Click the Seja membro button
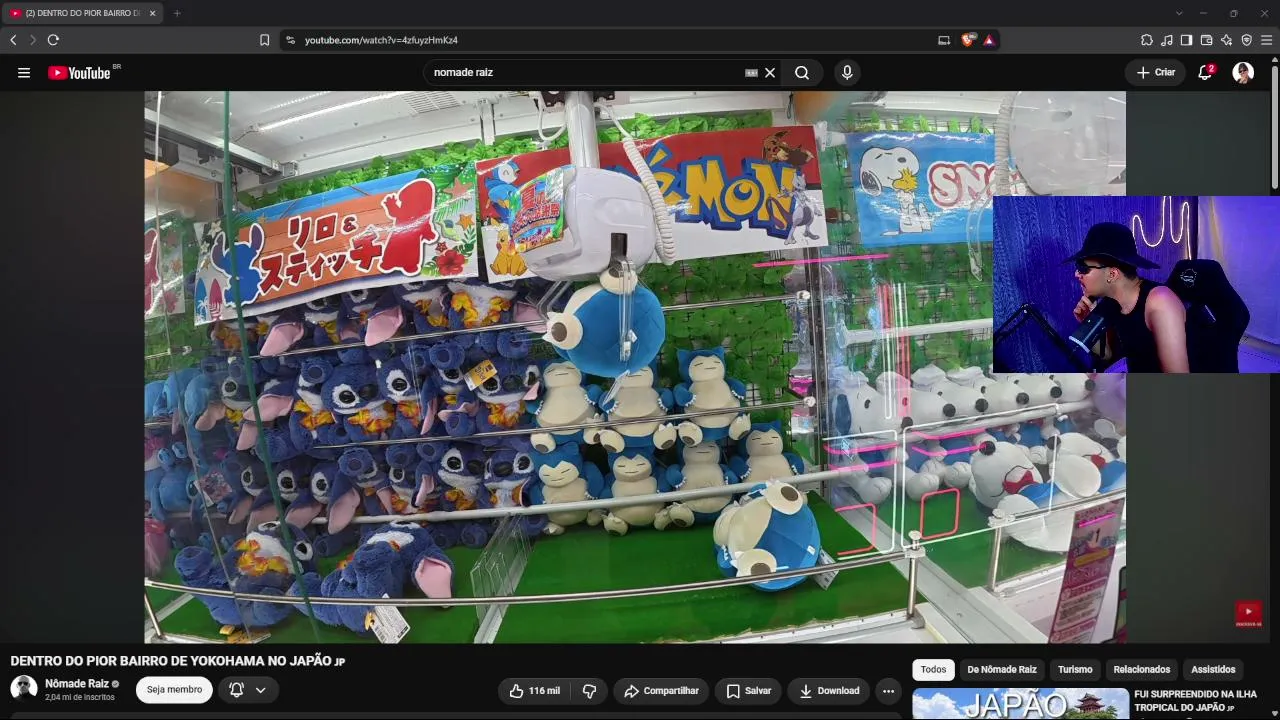This screenshot has height=720, width=1280. pyautogui.click(x=174, y=690)
